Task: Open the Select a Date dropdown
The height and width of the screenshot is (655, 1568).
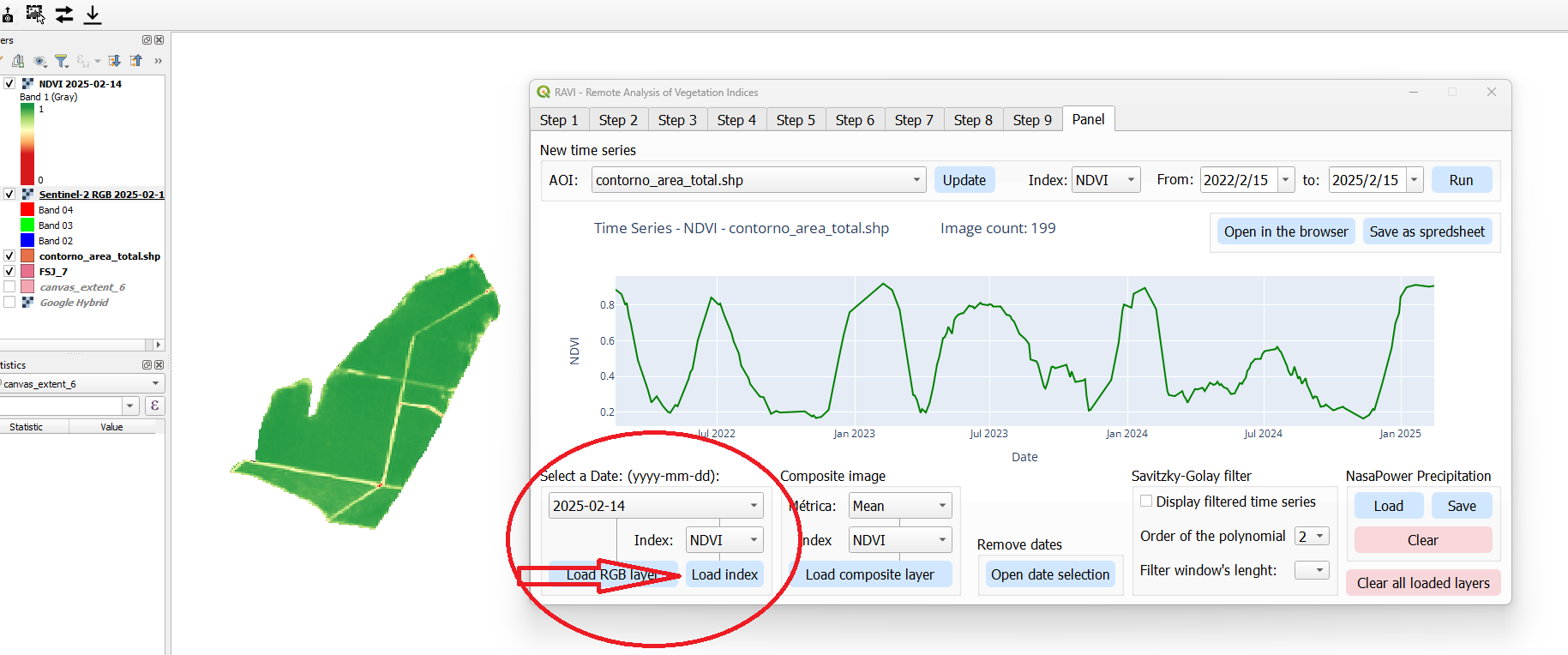Action: [x=754, y=506]
